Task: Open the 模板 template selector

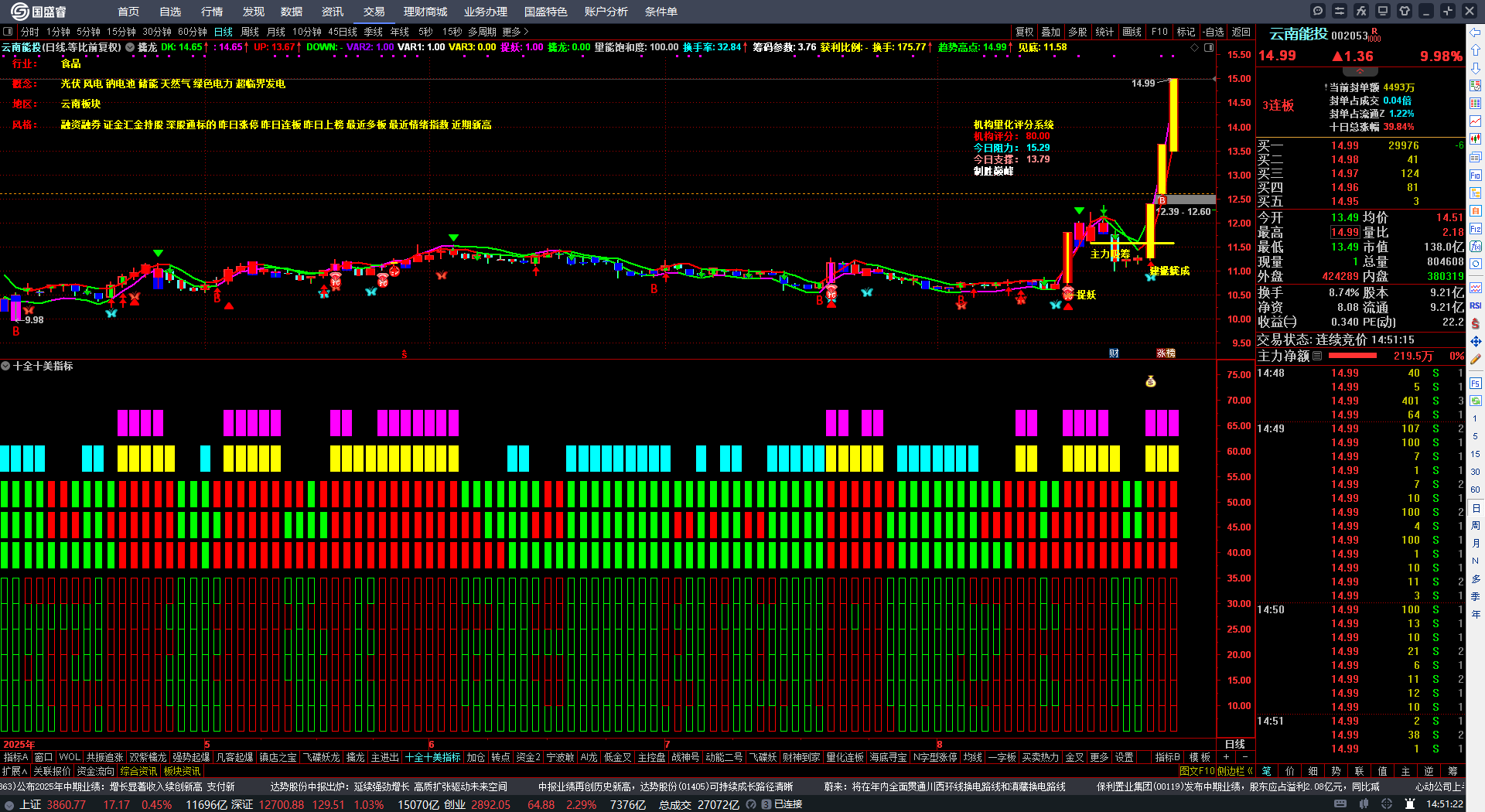Action: [1200, 757]
